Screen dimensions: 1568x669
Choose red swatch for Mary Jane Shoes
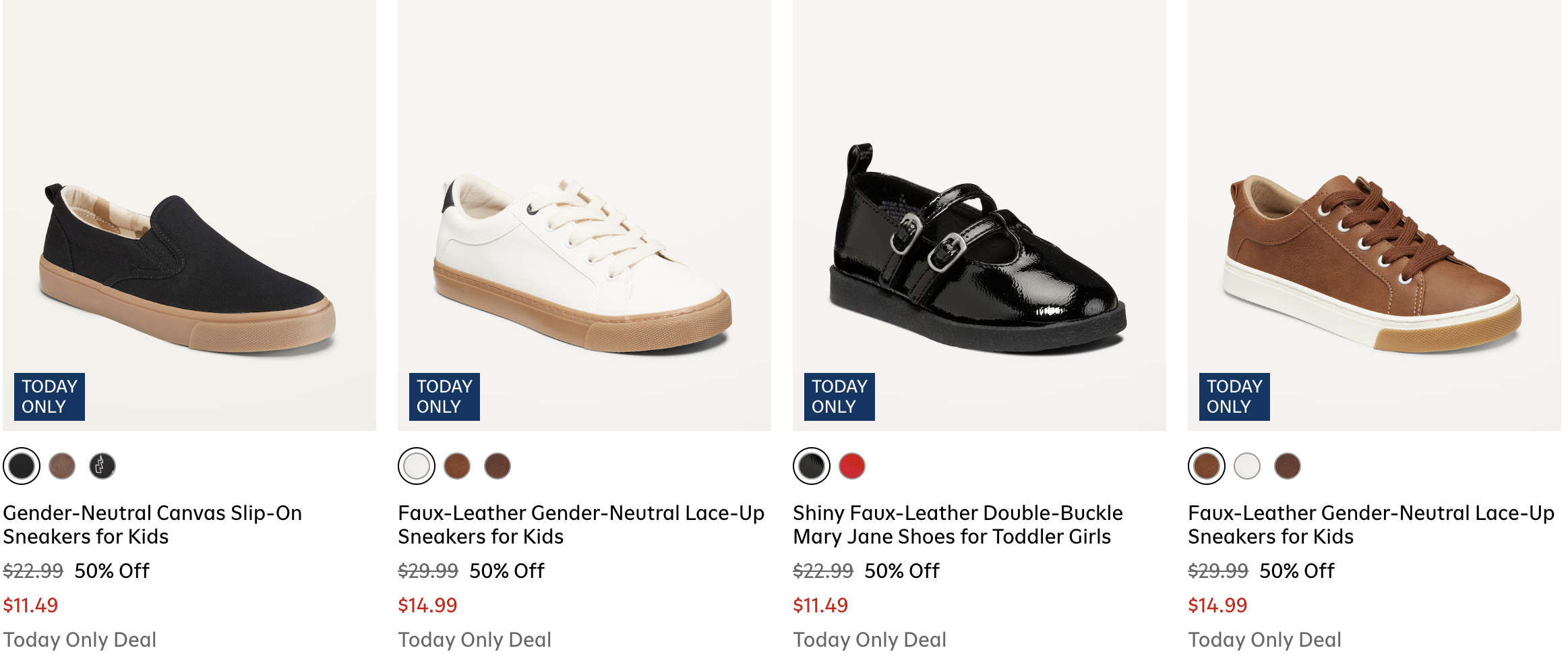(x=852, y=466)
